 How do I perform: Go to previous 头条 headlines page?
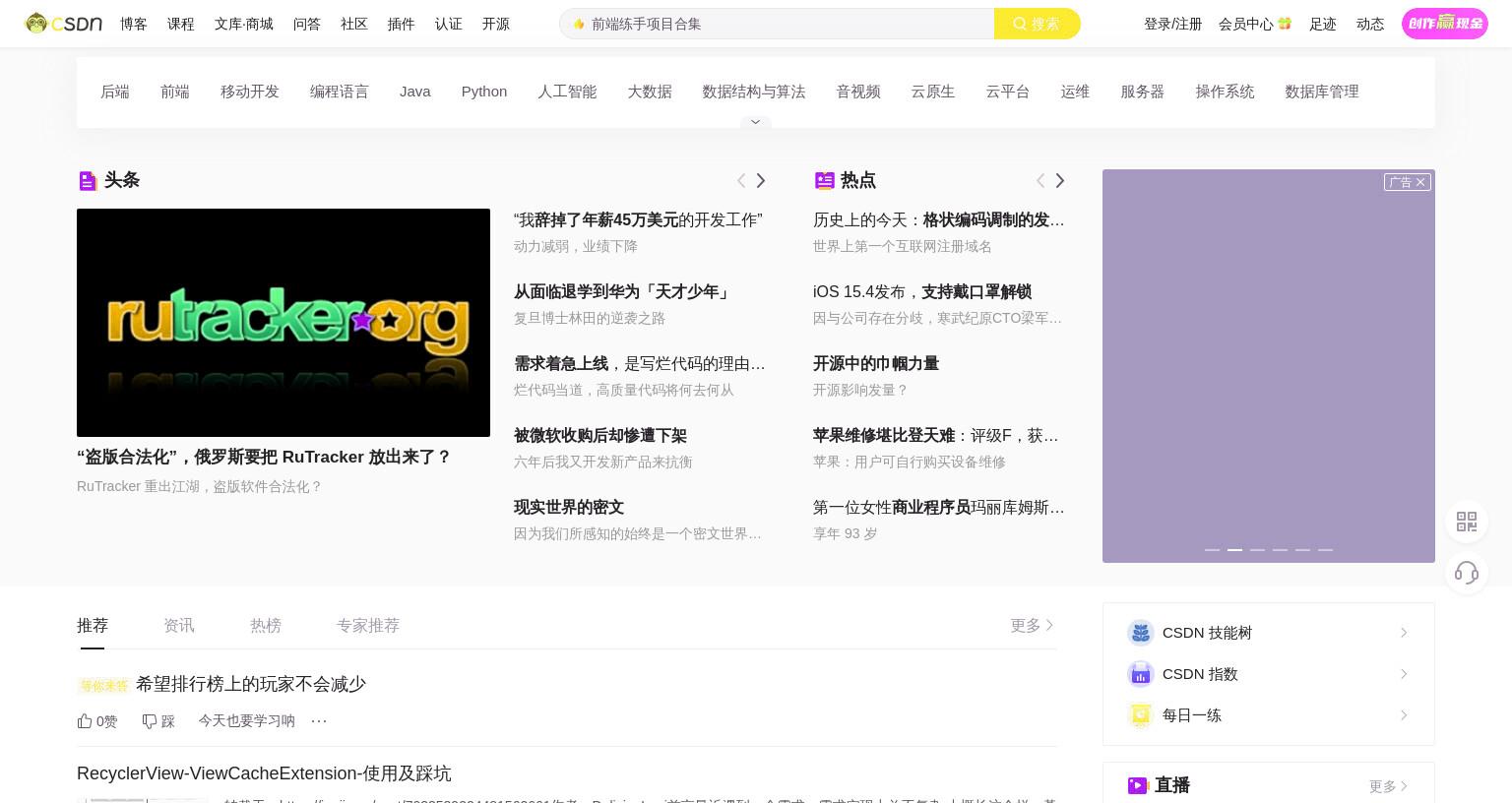click(741, 180)
